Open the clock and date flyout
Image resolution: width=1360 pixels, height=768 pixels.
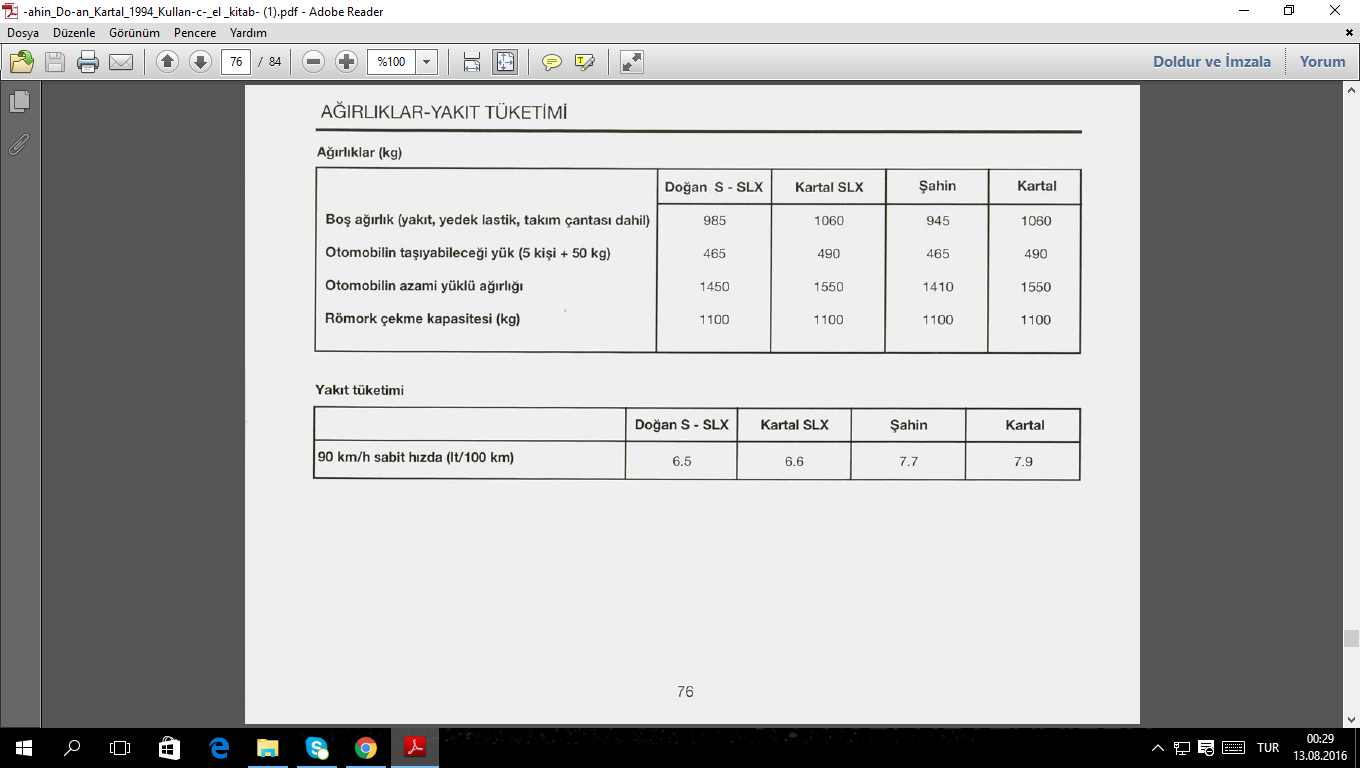[1320, 747]
